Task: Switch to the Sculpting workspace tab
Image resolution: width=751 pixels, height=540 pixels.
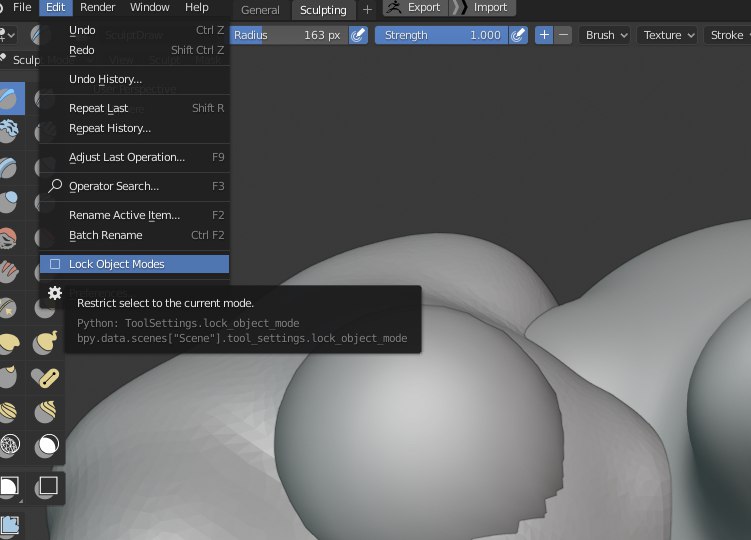Action: (323, 10)
